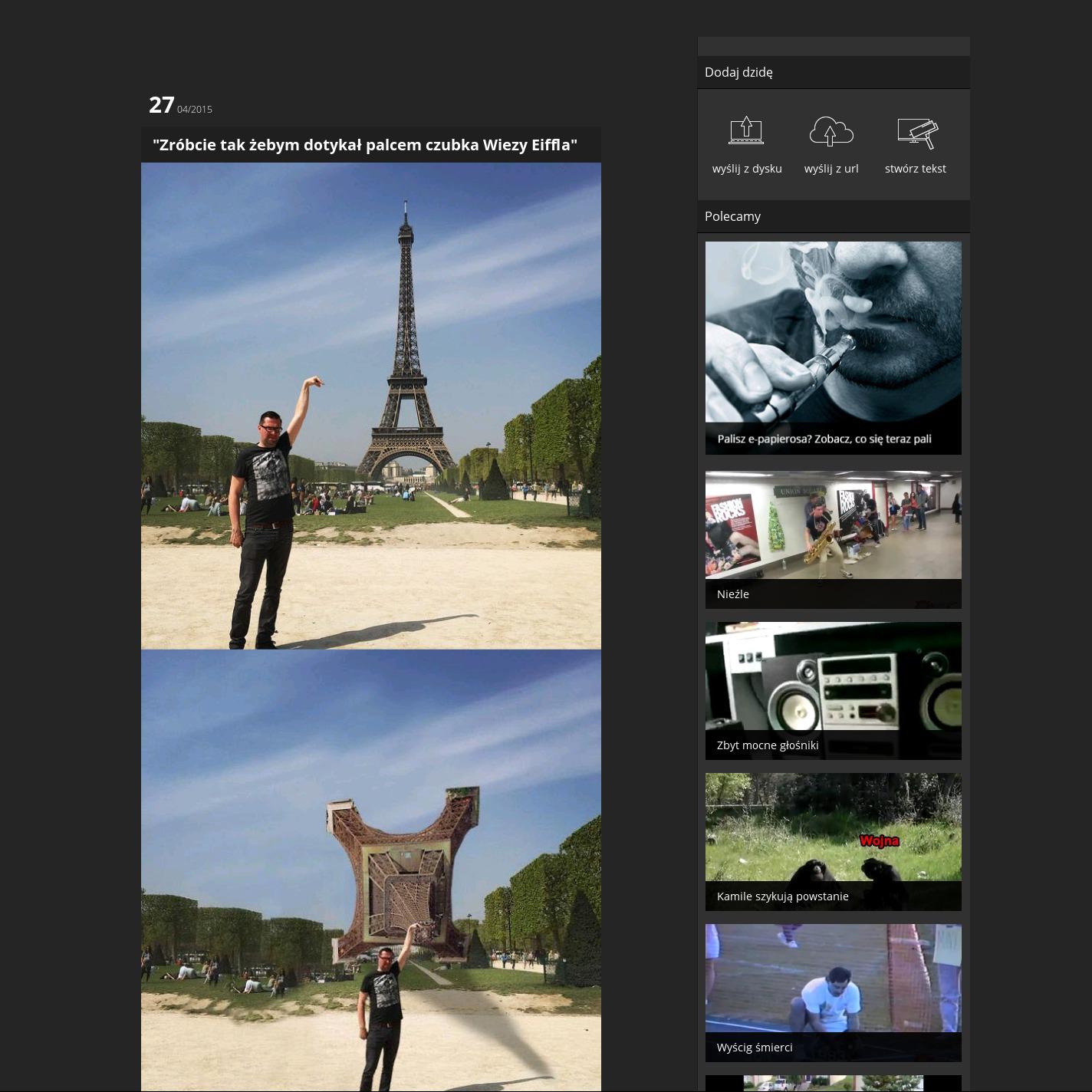Click the upload from disk icon
Viewport: 1092px width, 1092px height.
tap(746, 131)
